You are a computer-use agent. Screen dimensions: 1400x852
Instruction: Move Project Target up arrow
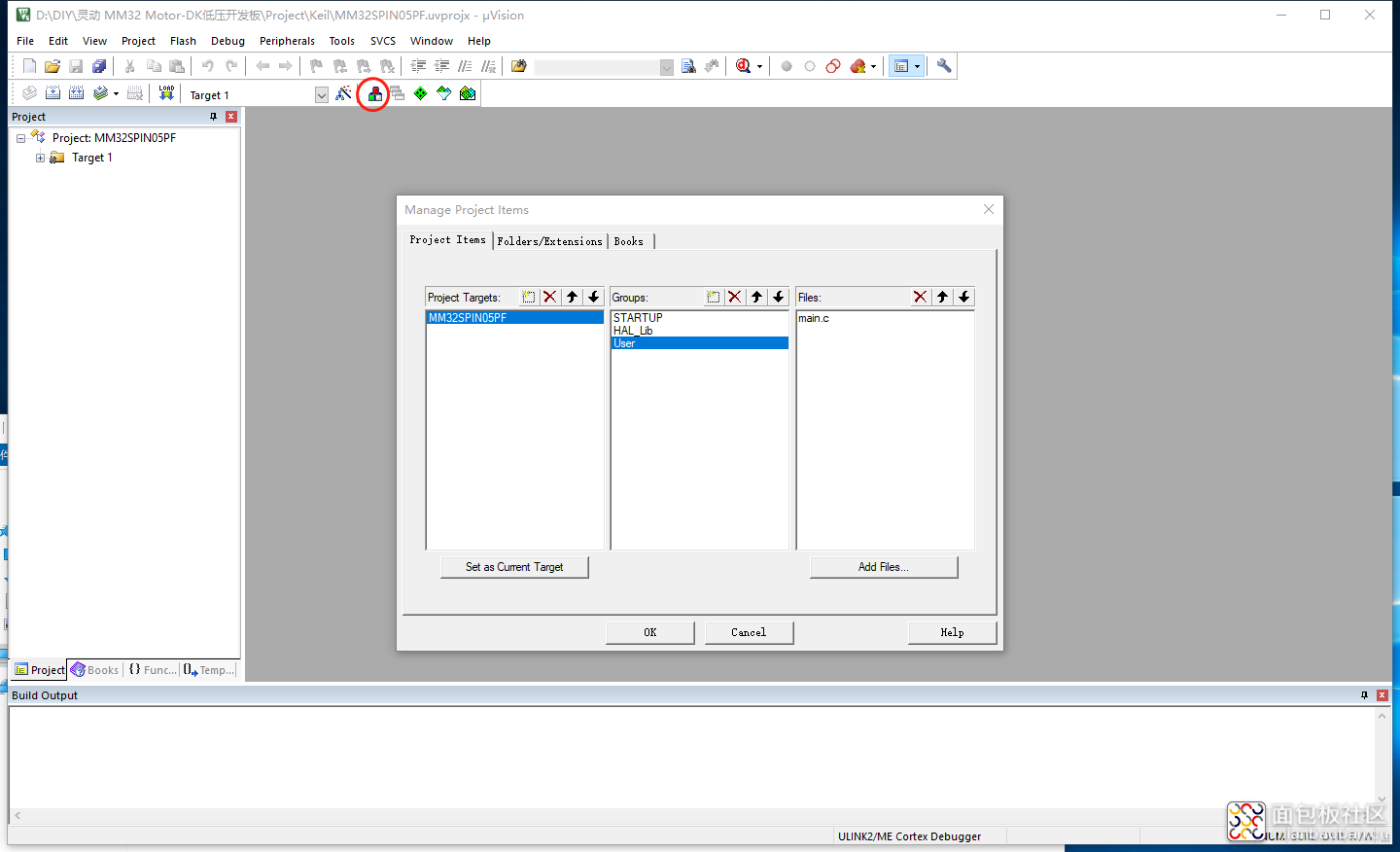572,297
